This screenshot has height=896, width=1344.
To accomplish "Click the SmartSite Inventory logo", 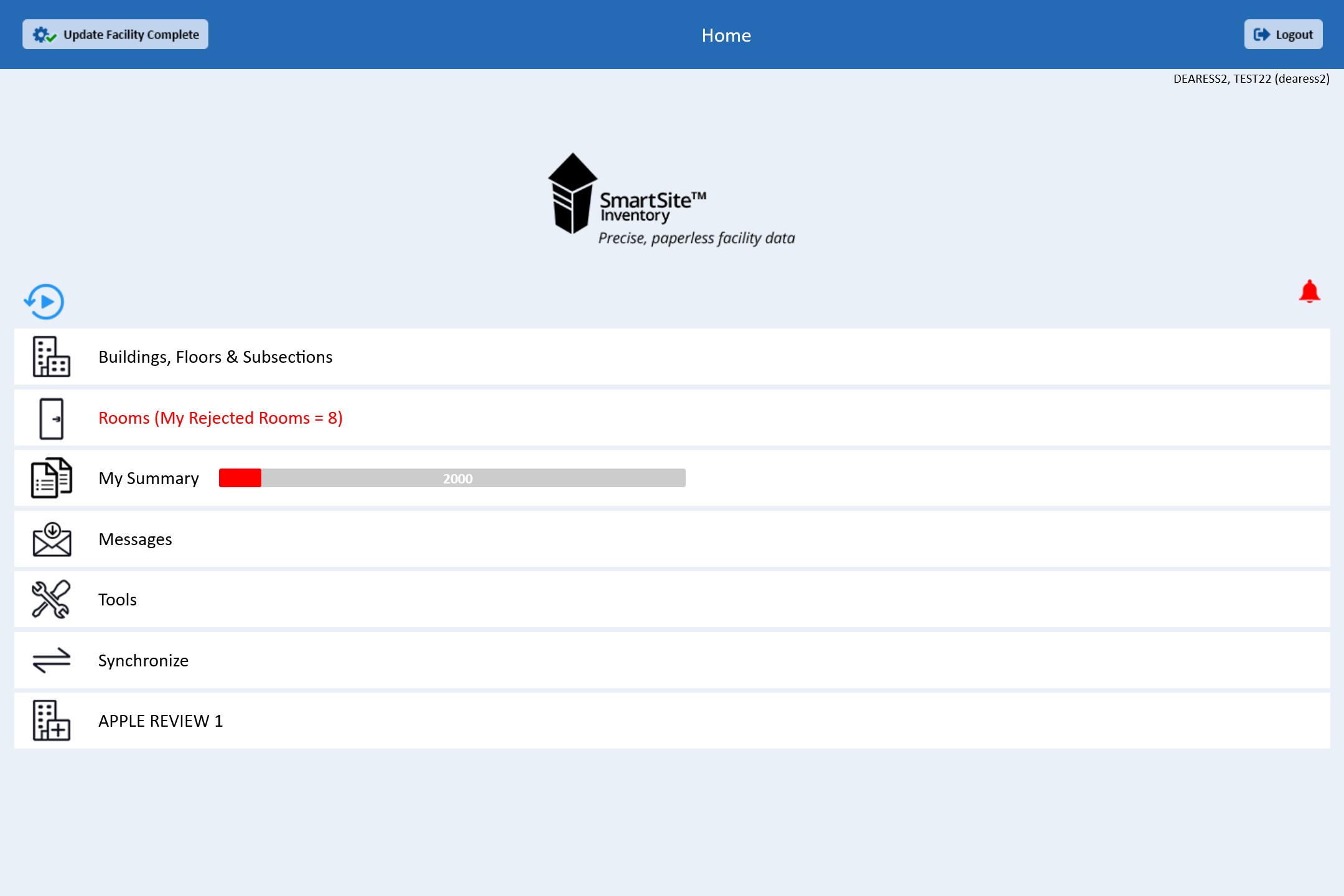I will click(671, 199).
